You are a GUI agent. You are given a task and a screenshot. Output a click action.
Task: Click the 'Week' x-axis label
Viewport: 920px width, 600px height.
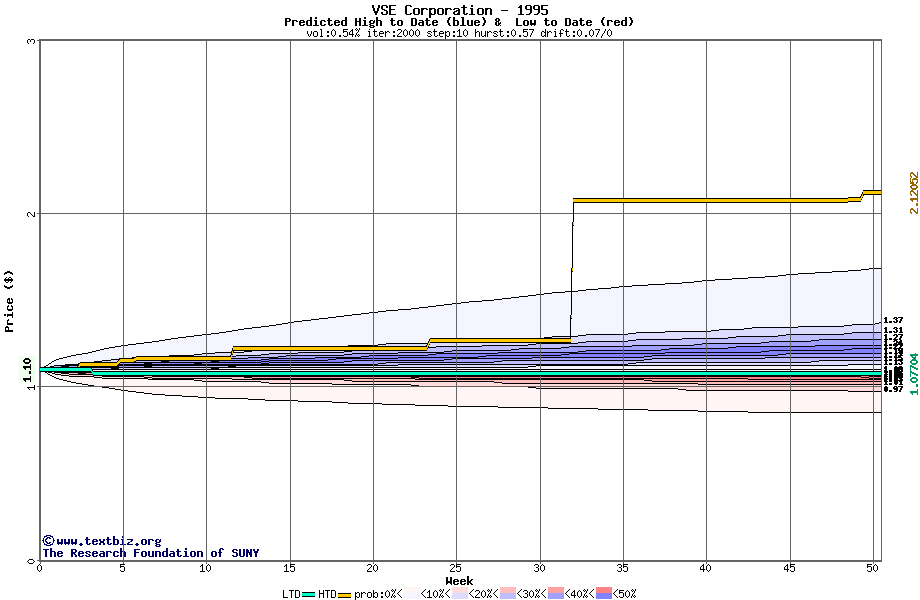[459, 581]
